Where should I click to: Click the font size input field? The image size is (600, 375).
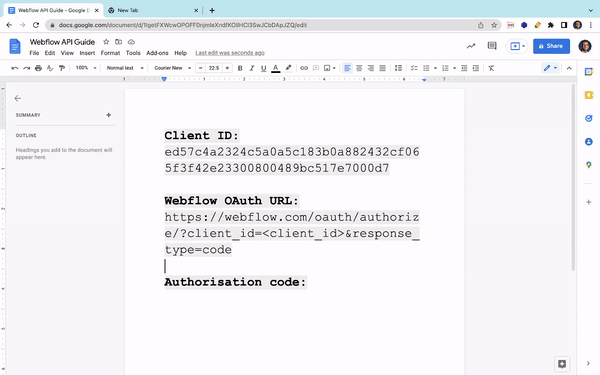tap(214, 68)
